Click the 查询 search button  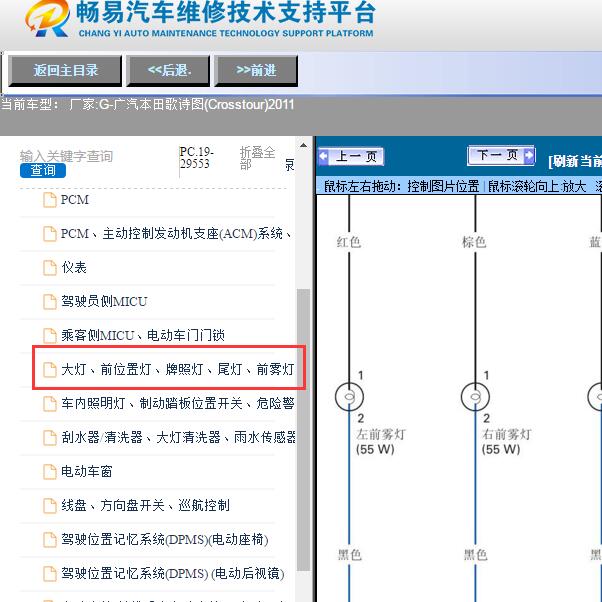43,170
